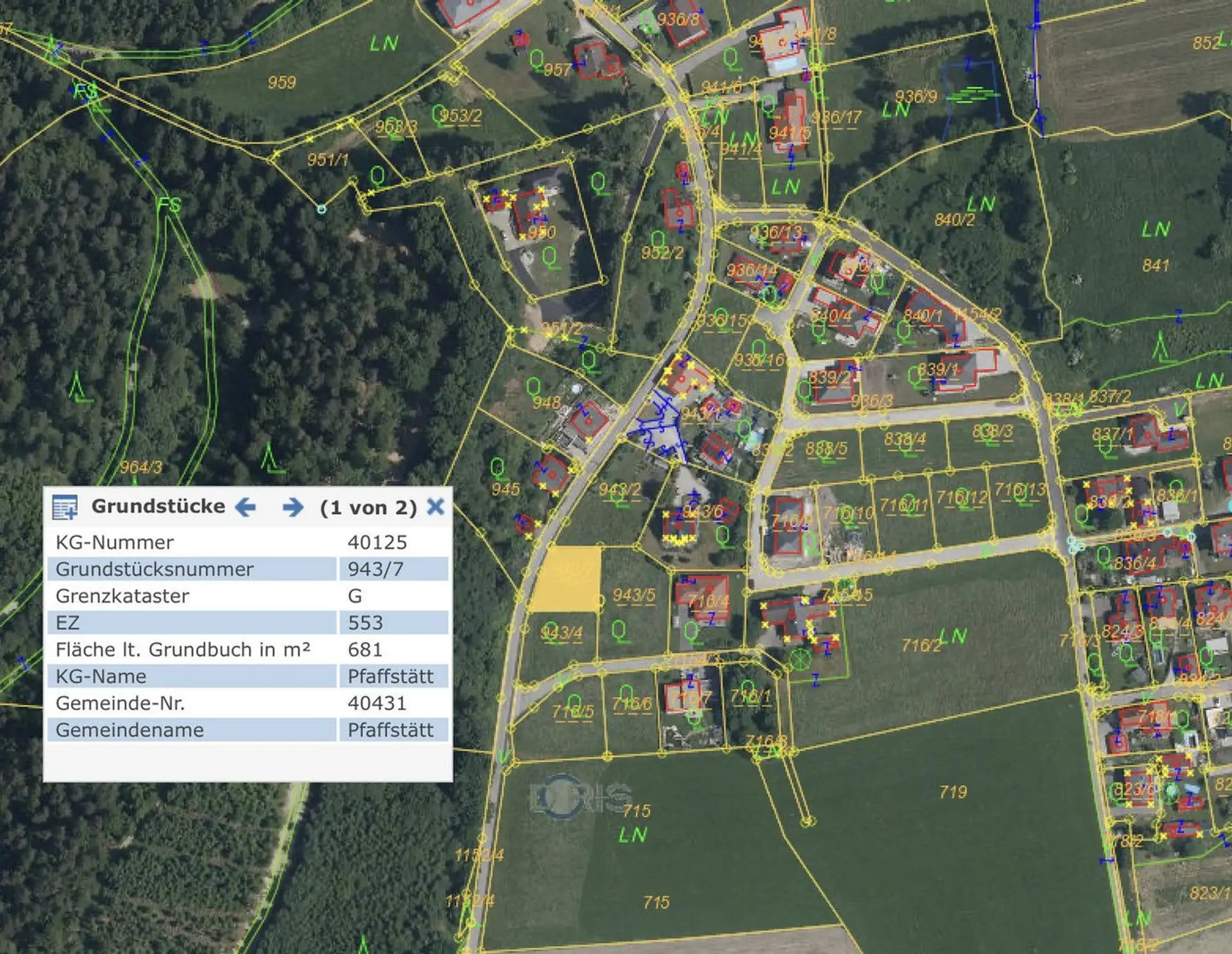The height and width of the screenshot is (954, 1232).
Task: Go to previous Grundstücke result arrow
Action: point(246,507)
